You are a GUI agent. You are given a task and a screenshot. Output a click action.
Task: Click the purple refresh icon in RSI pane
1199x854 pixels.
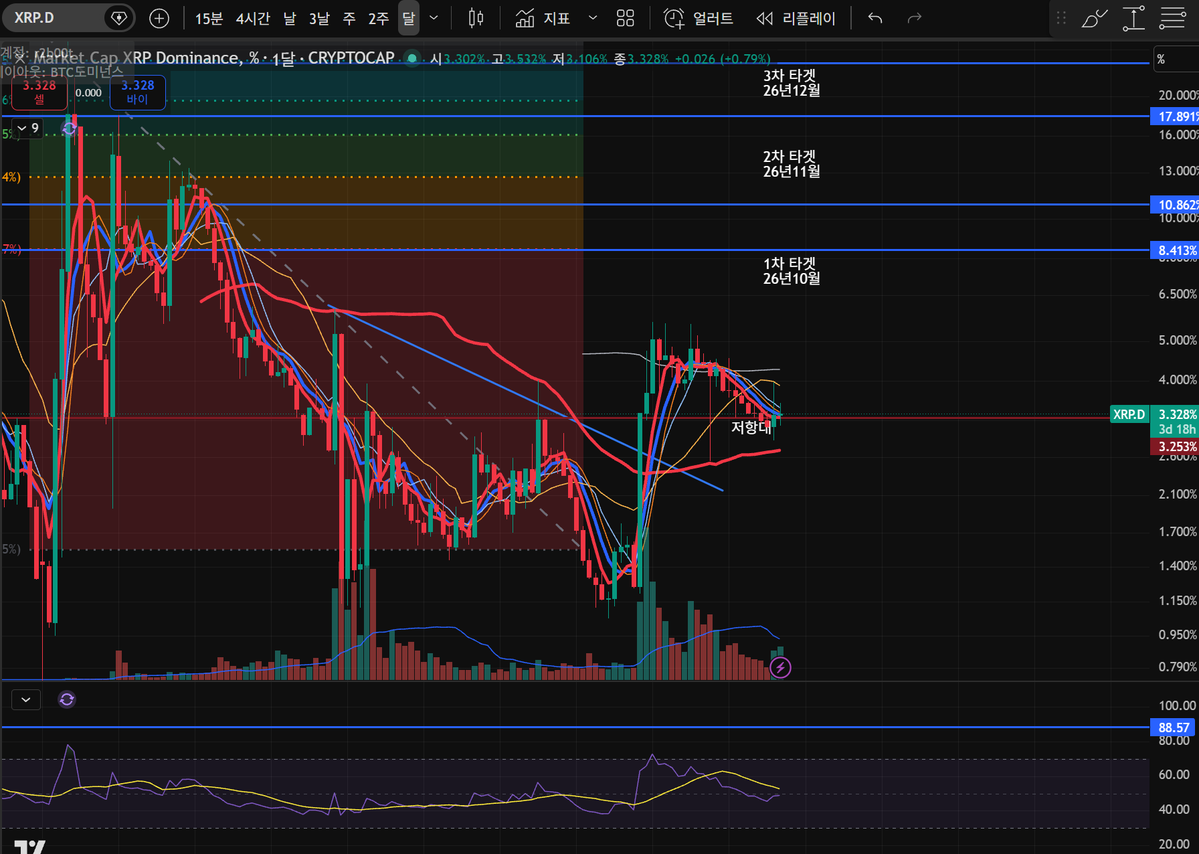[x=67, y=699]
